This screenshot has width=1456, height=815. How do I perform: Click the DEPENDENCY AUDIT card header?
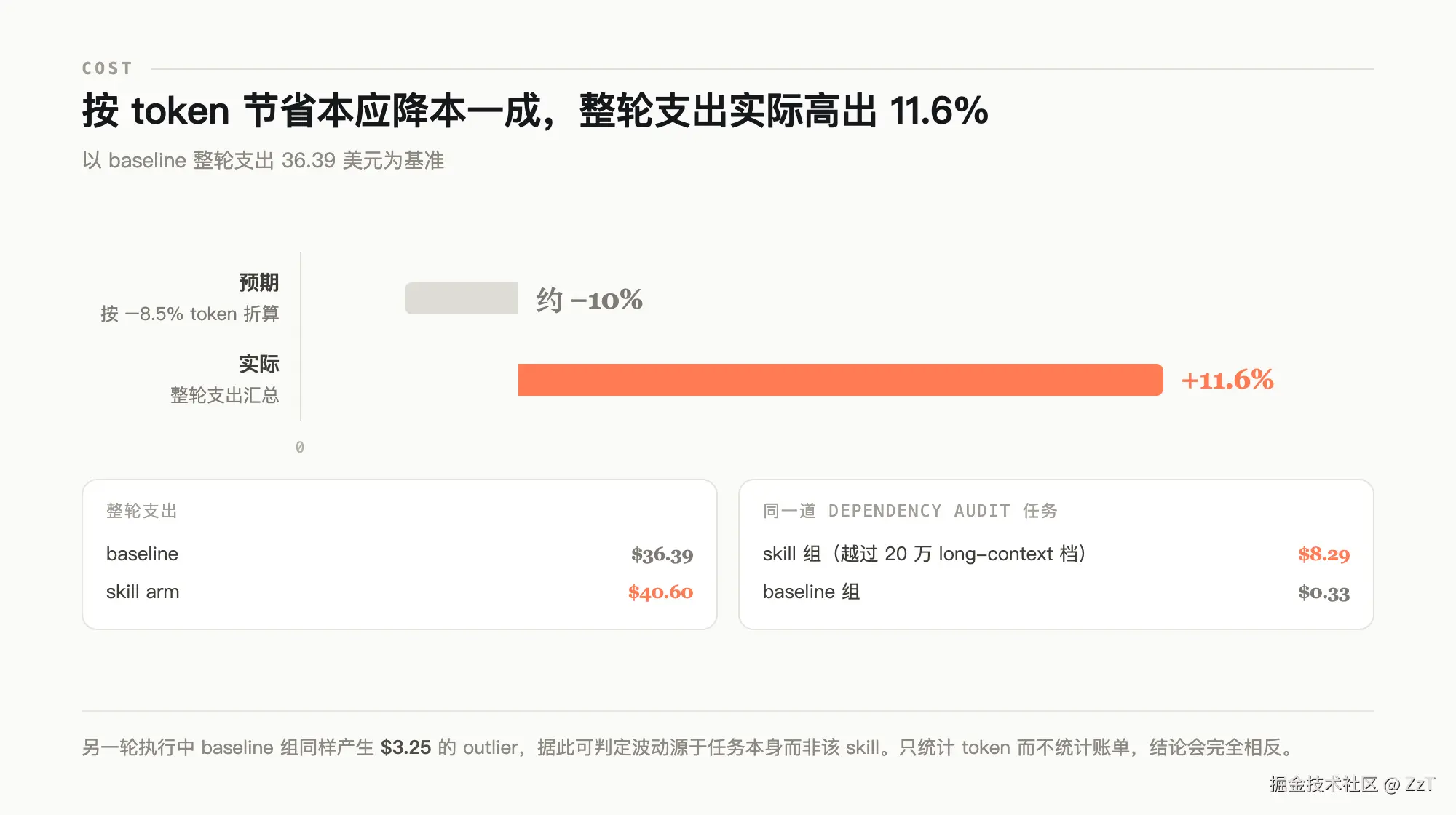[910, 511]
